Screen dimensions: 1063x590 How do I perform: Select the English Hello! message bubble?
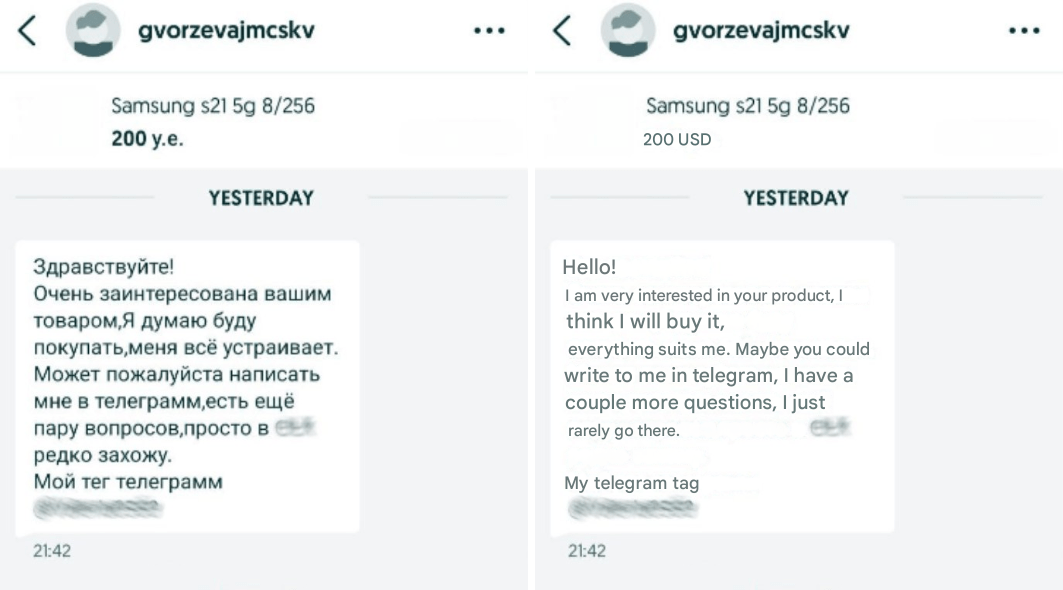(722, 385)
